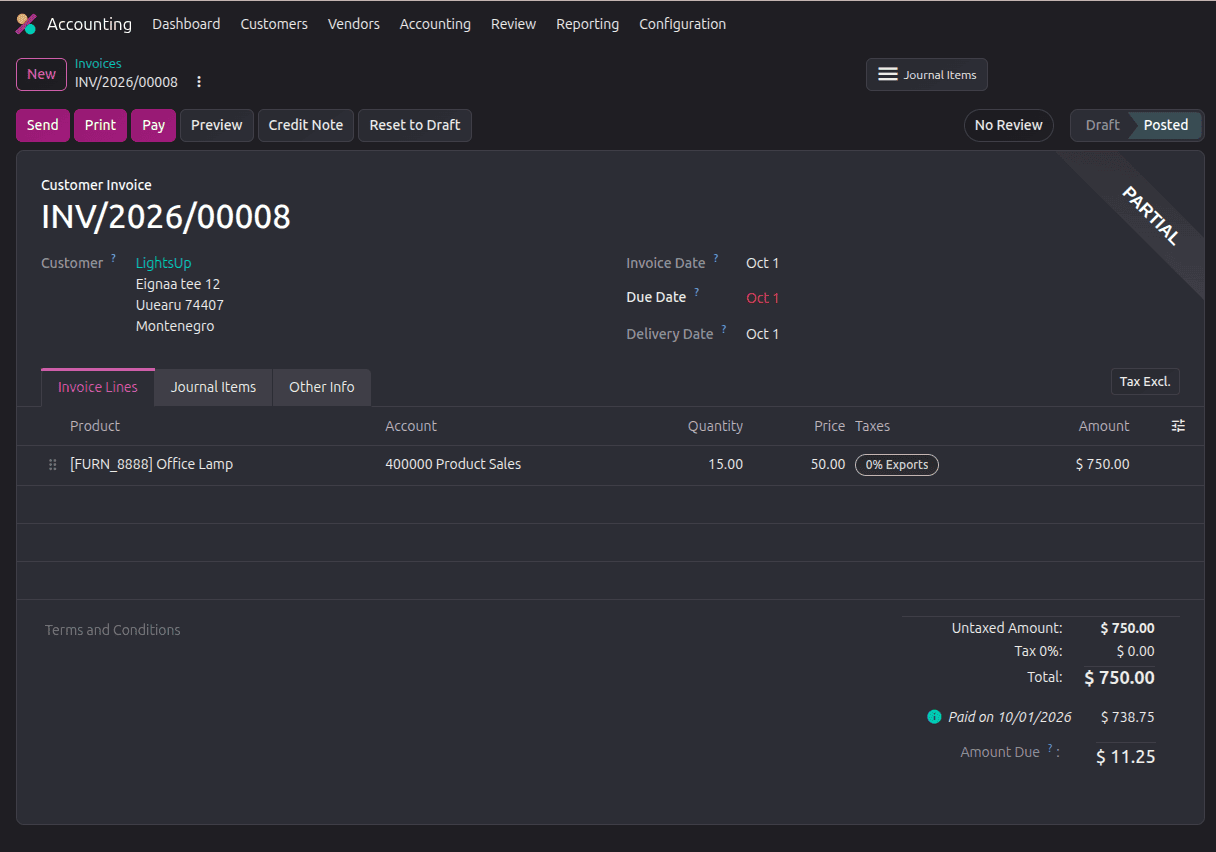Viewport: 1216px width, 852px height.
Task: Click the paid amount $ 738.75
Action: 1127,717
